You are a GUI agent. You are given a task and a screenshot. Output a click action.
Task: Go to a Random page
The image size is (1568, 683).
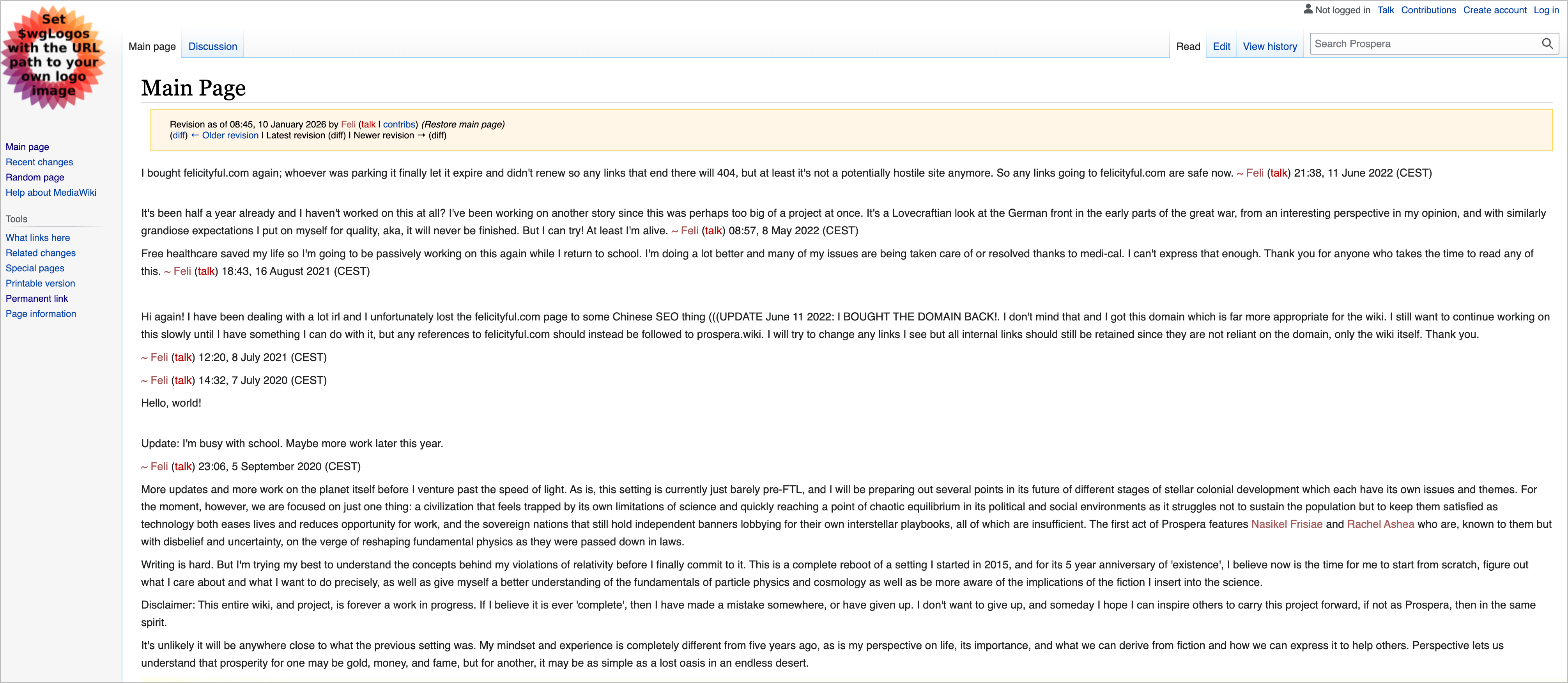point(35,177)
